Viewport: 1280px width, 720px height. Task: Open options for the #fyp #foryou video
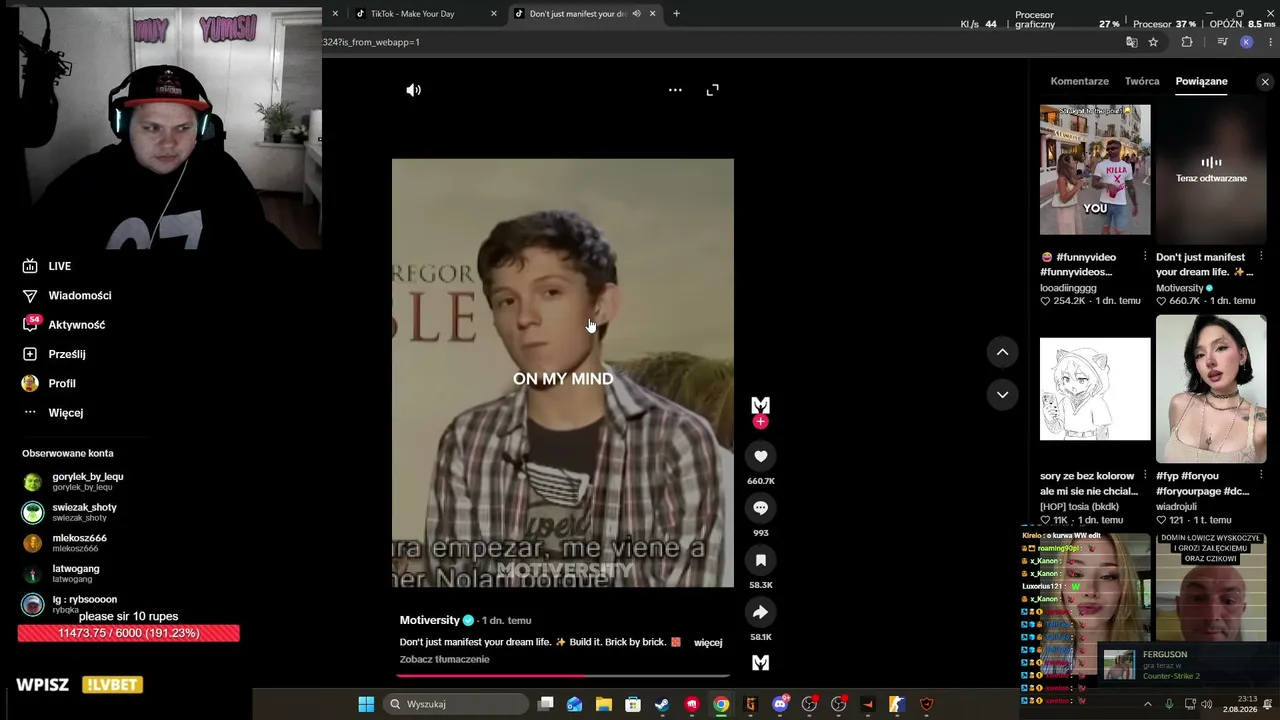coord(1261,476)
